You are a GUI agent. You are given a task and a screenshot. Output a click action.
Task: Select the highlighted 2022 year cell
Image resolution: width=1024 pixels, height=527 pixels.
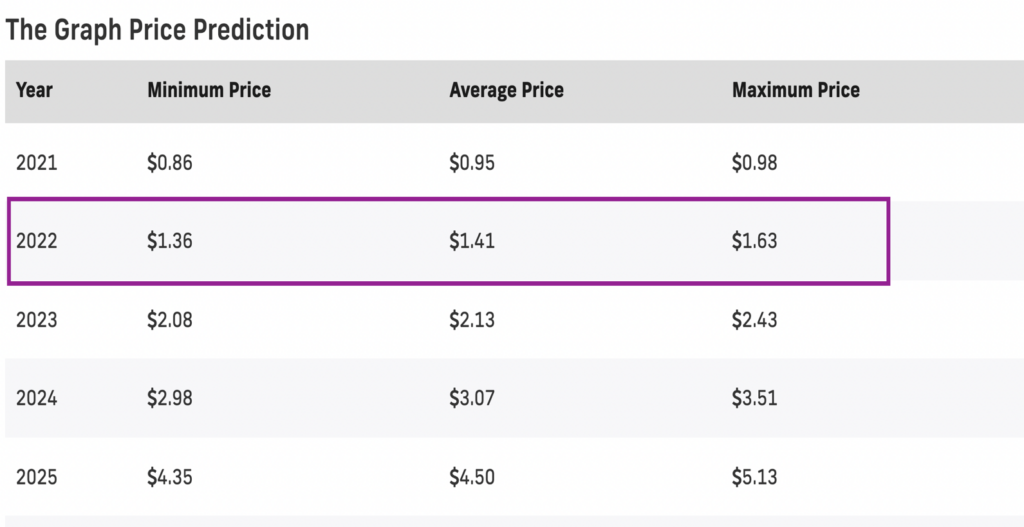tap(37, 242)
